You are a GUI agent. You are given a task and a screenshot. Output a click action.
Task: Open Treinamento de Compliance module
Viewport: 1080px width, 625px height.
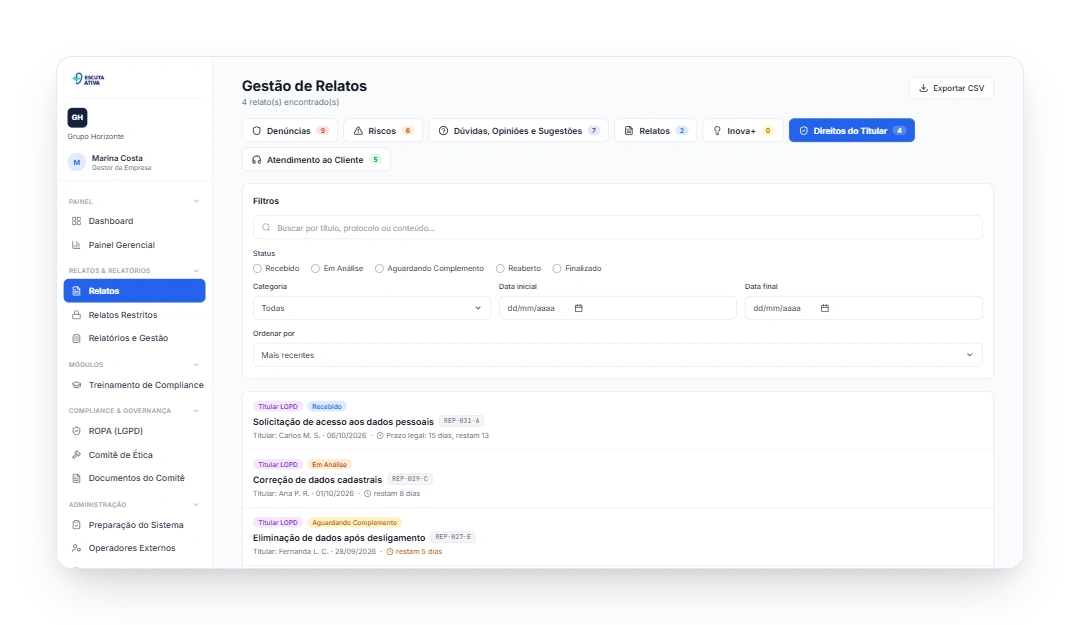tap(134, 385)
